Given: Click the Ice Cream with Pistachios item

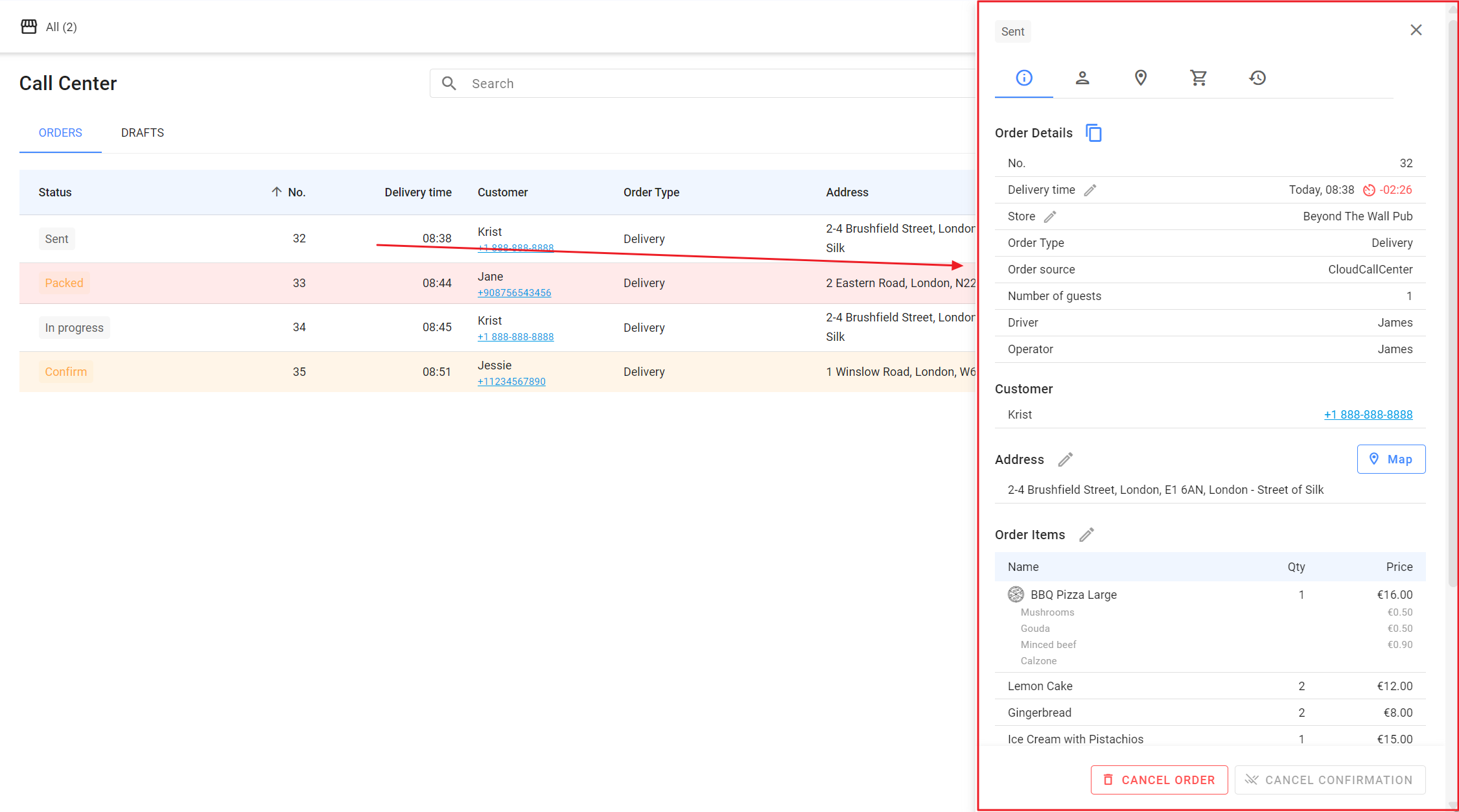Looking at the screenshot, I should point(1075,739).
